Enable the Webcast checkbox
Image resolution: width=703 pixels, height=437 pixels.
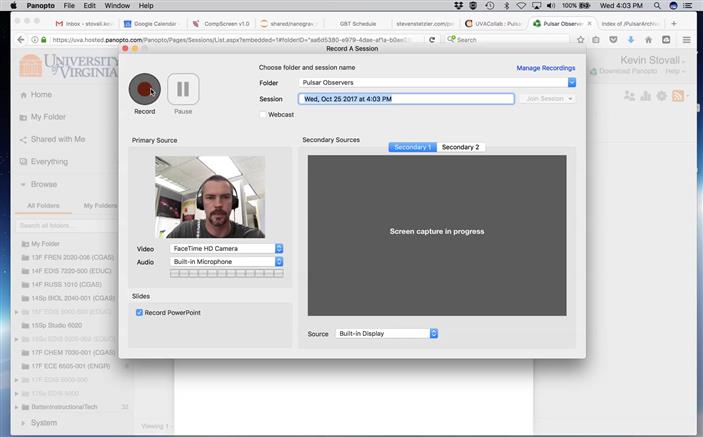pos(263,115)
